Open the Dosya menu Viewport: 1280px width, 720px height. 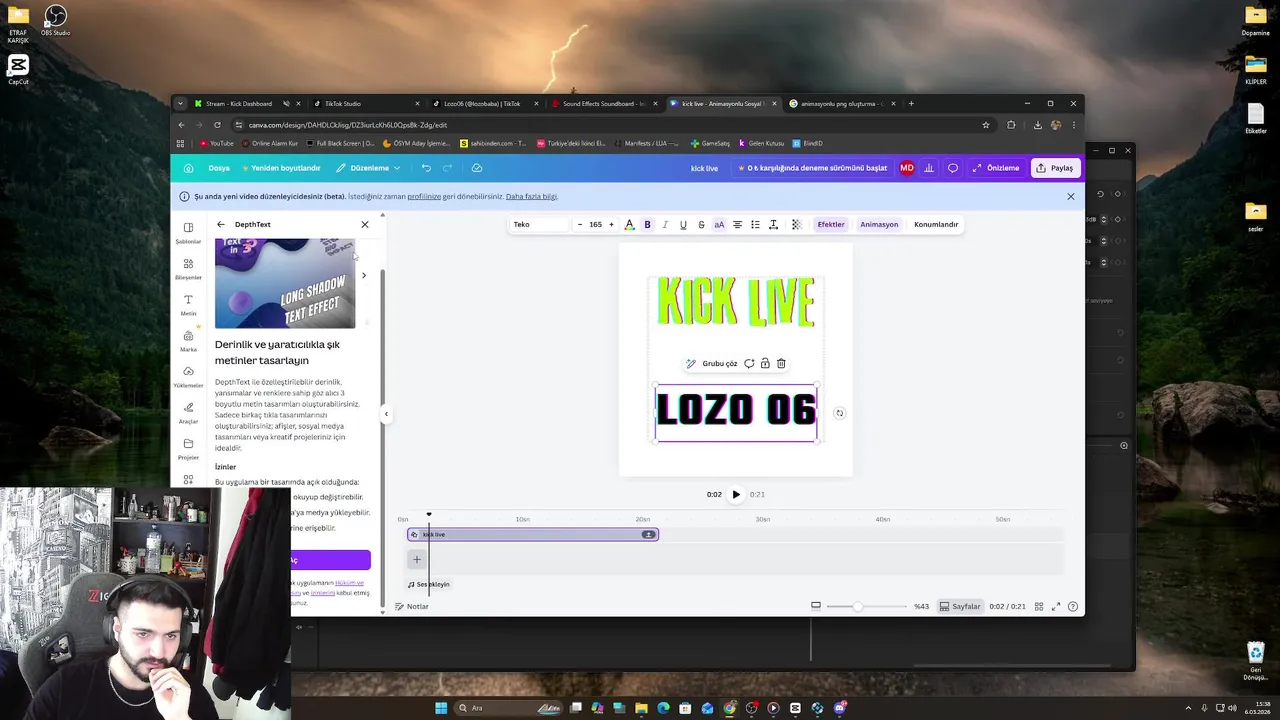pyautogui.click(x=219, y=168)
